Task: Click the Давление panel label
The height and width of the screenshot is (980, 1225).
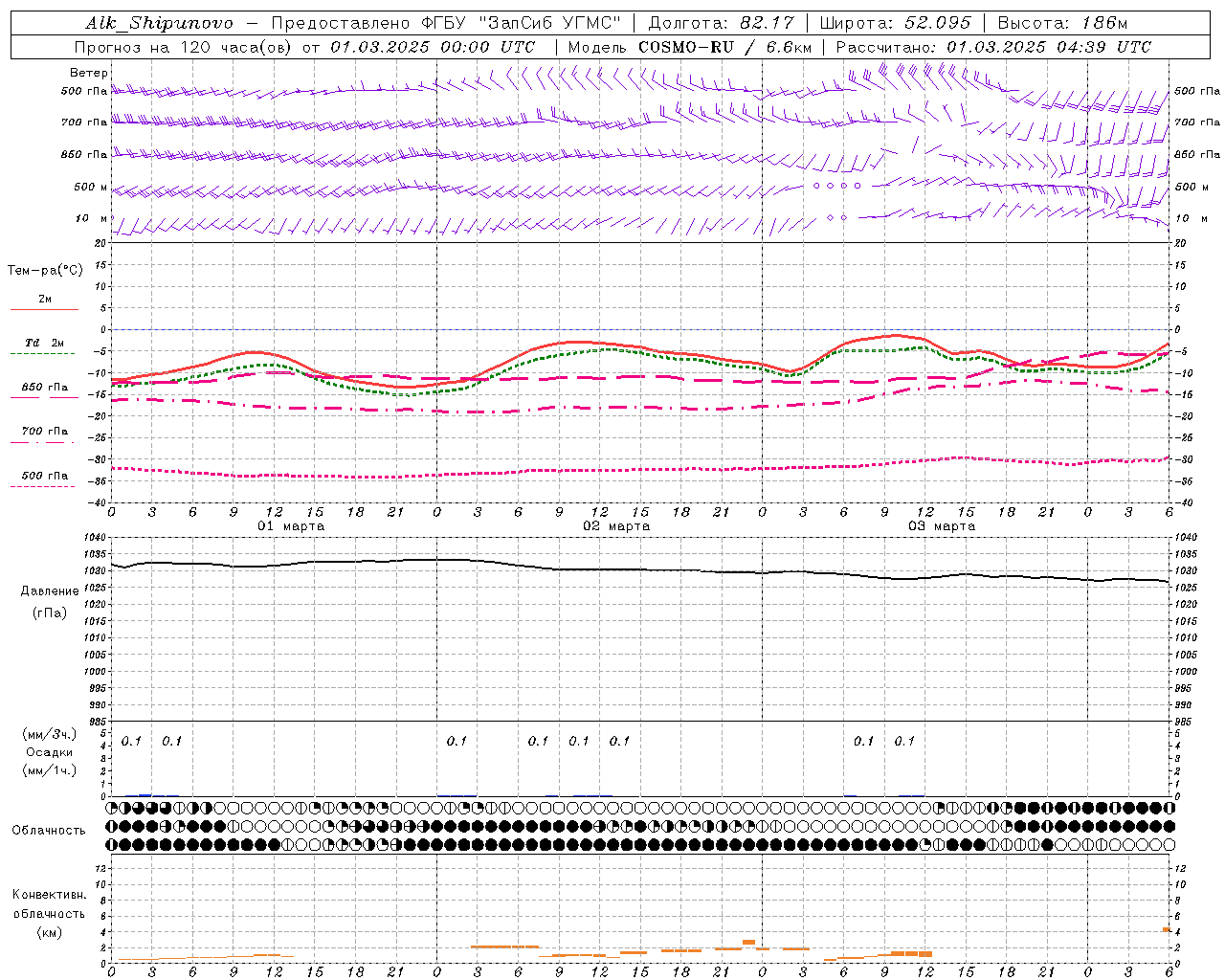Action: 50,591
